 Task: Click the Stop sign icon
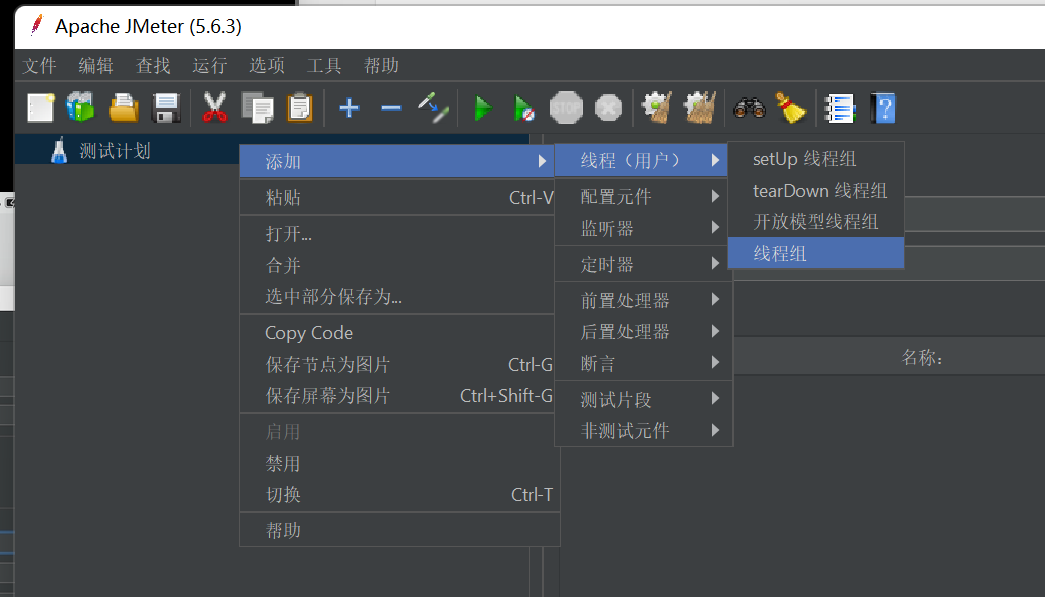click(566, 107)
